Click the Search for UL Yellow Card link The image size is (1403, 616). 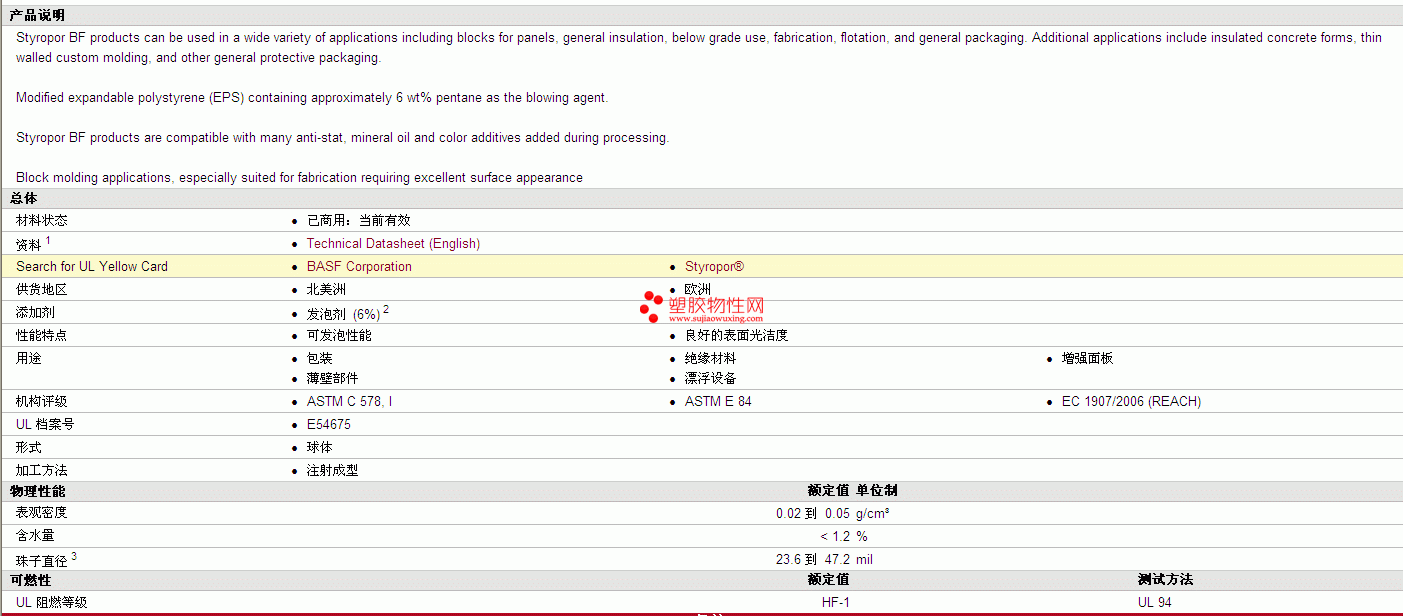pos(92,266)
